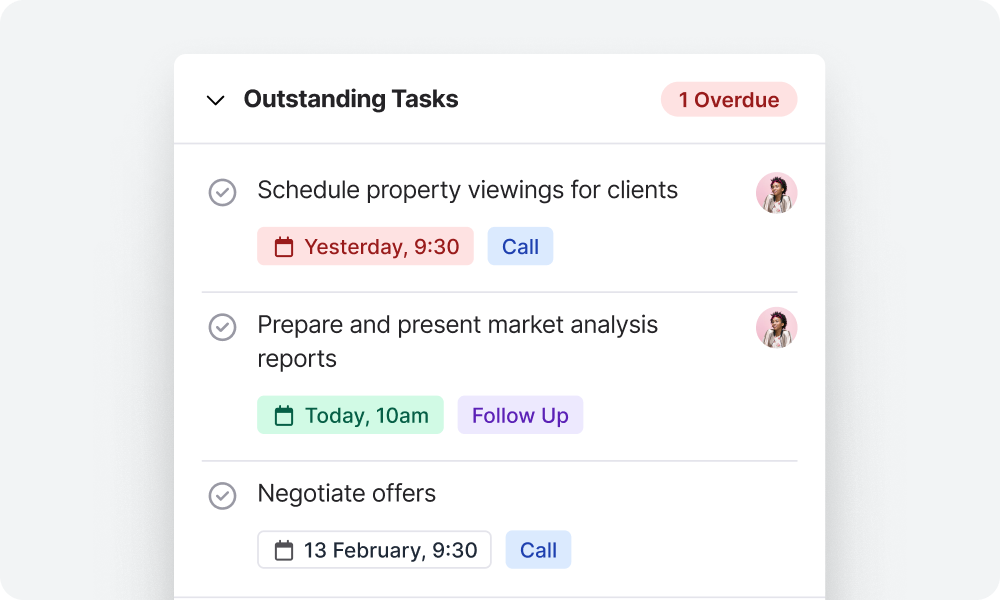Image resolution: width=1000 pixels, height=600 pixels.
Task: Click the calendar icon on Yesterday's overdue task
Action: [283, 246]
